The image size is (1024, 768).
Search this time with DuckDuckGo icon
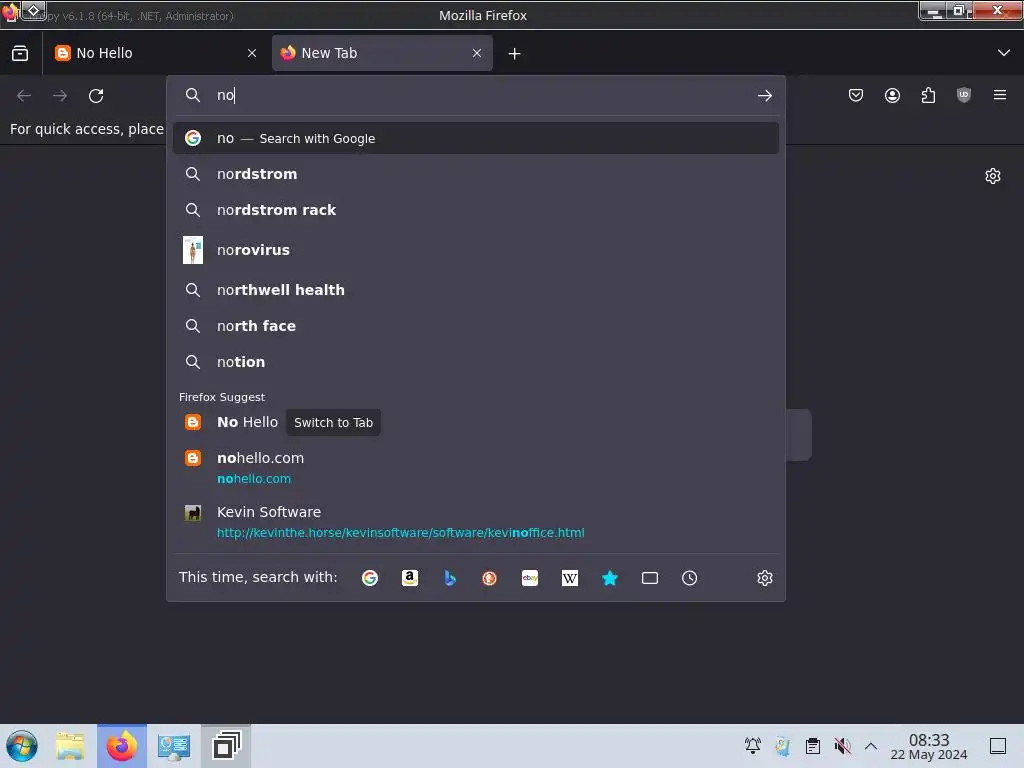489,578
